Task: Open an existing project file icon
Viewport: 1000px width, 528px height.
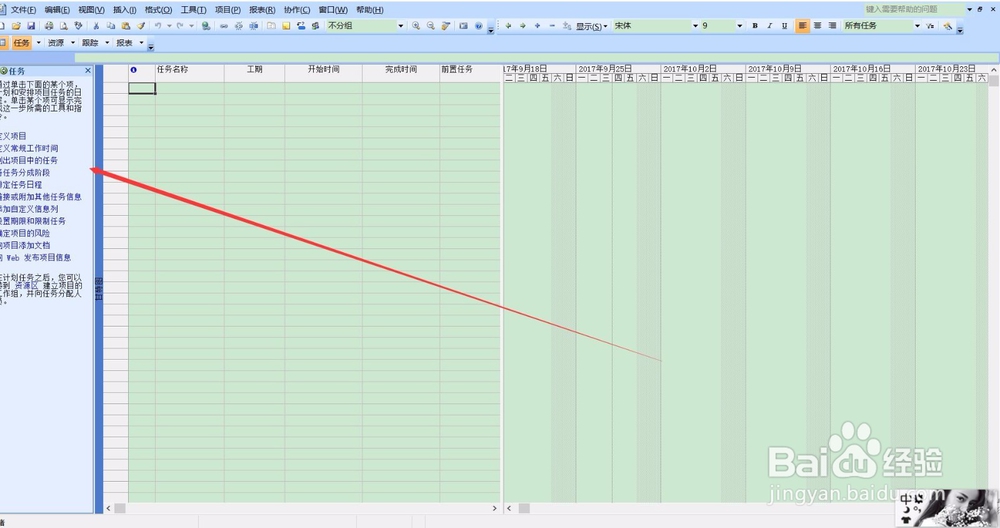Action: pyautogui.click(x=16, y=26)
